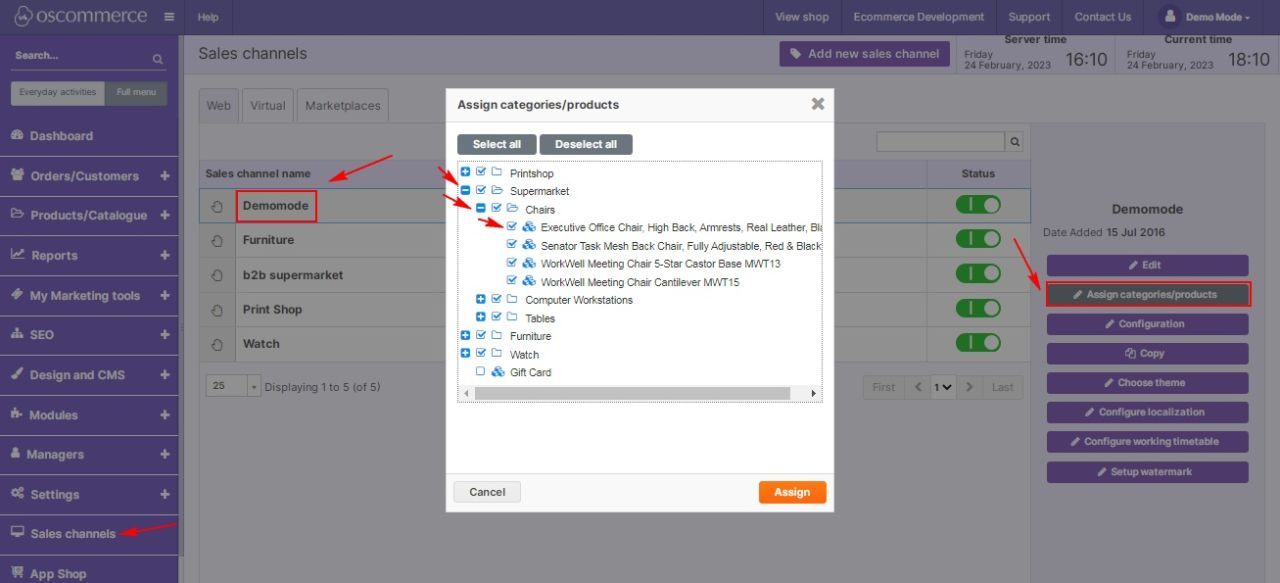This screenshot has height=583, width=1280.
Task: Click the sales channel search field
Action: point(941,143)
